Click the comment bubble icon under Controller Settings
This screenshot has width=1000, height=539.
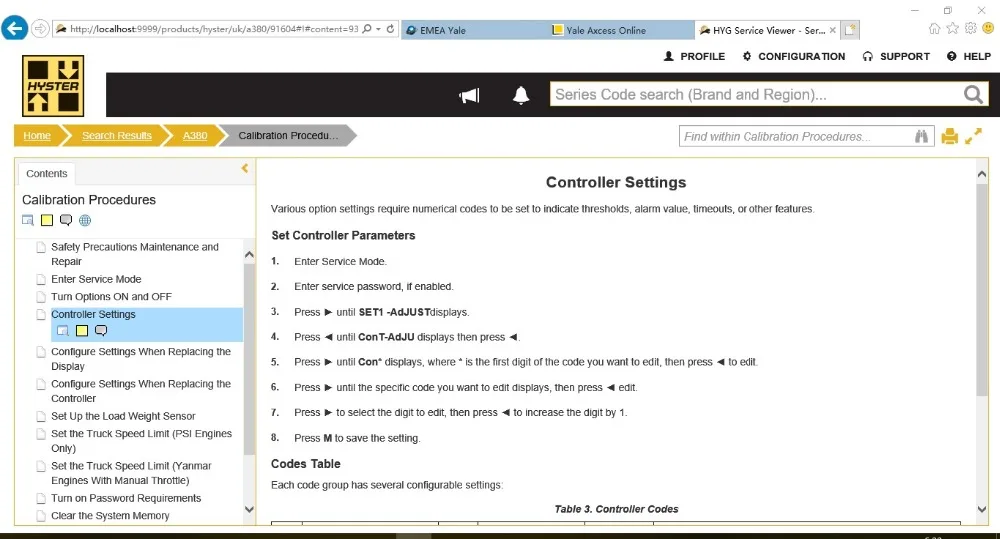point(101,330)
